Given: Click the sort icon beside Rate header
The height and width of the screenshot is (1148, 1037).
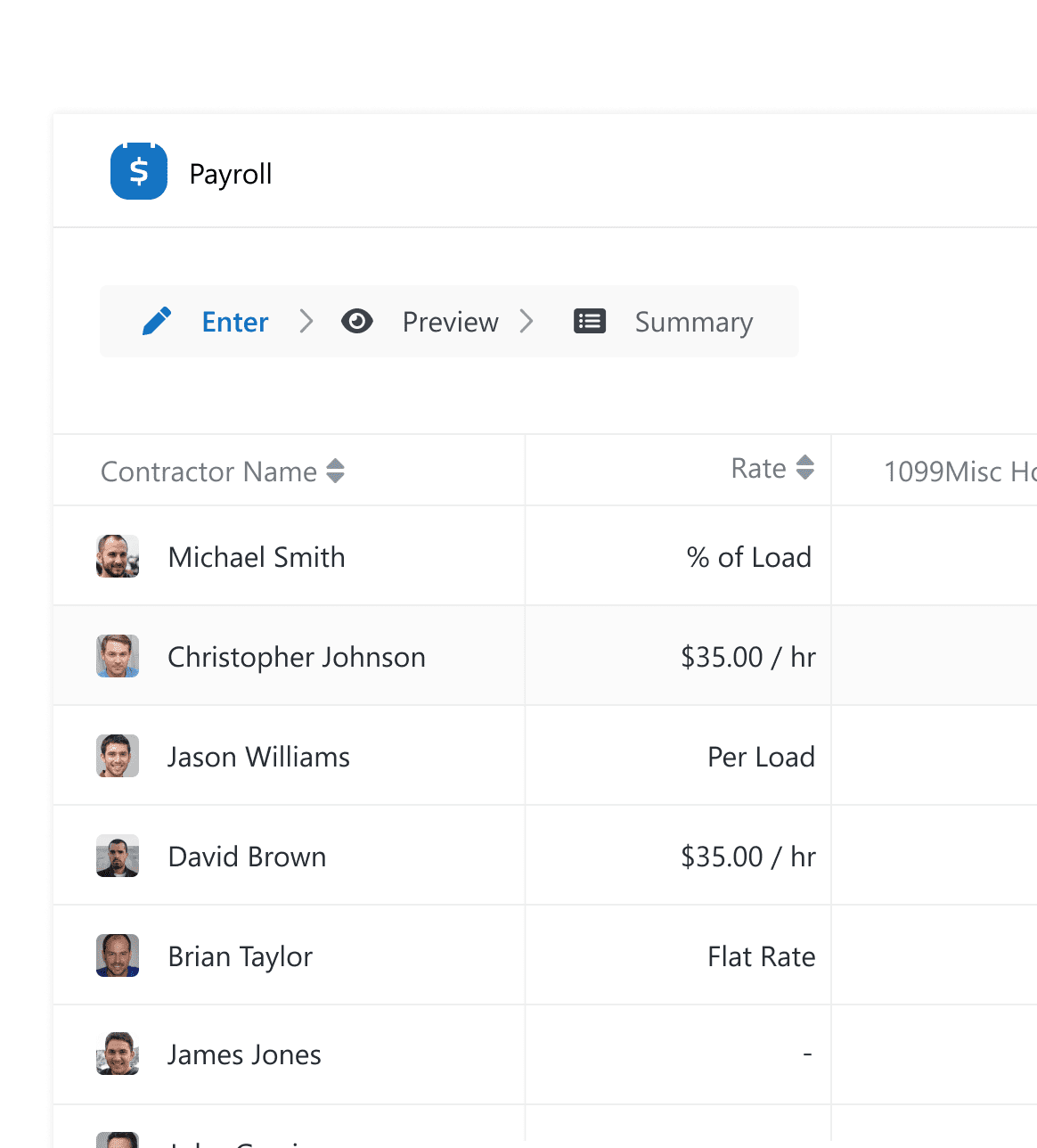Looking at the screenshot, I should tap(804, 467).
